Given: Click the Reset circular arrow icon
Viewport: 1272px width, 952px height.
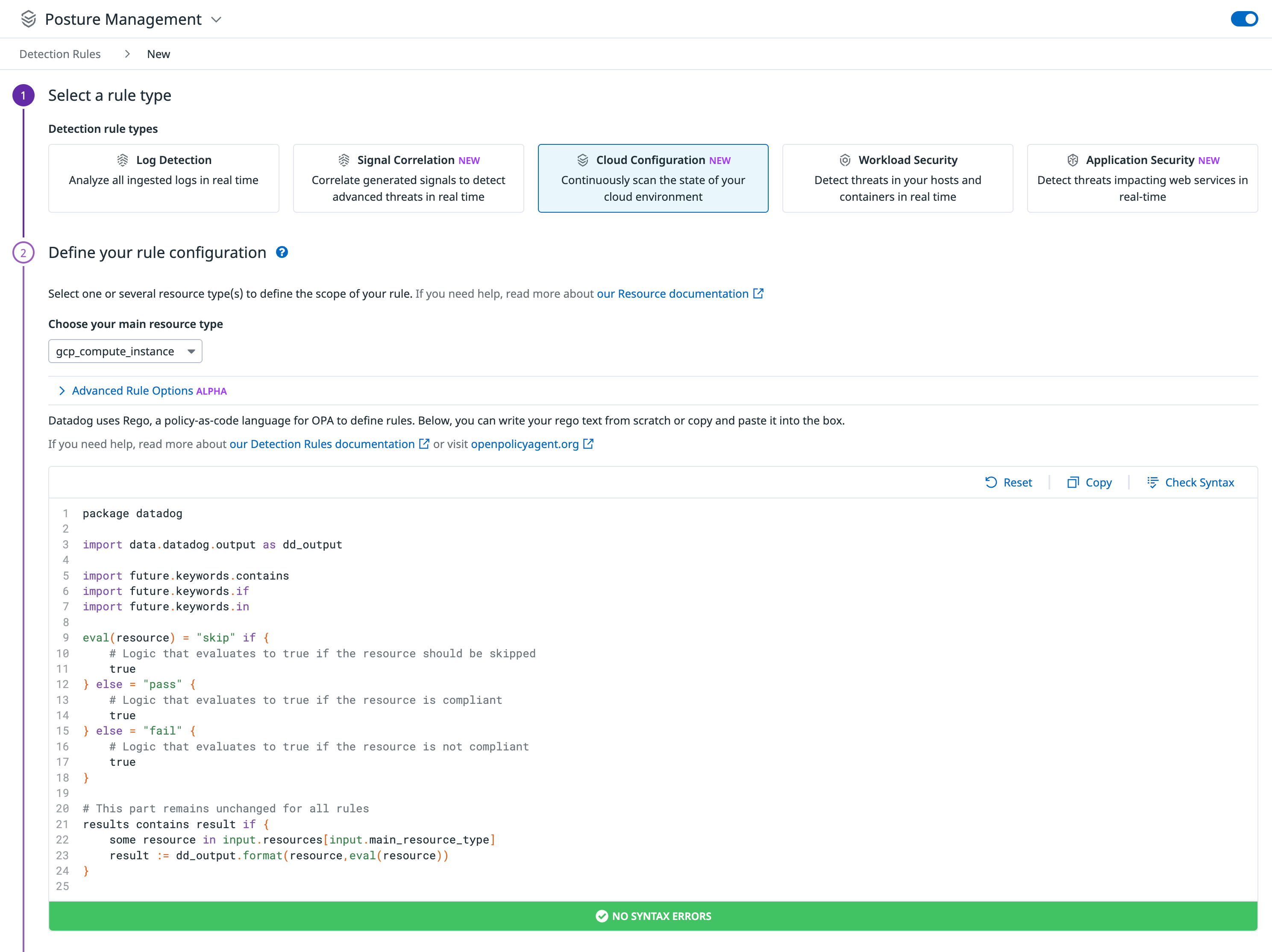Looking at the screenshot, I should pyautogui.click(x=991, y=482).
